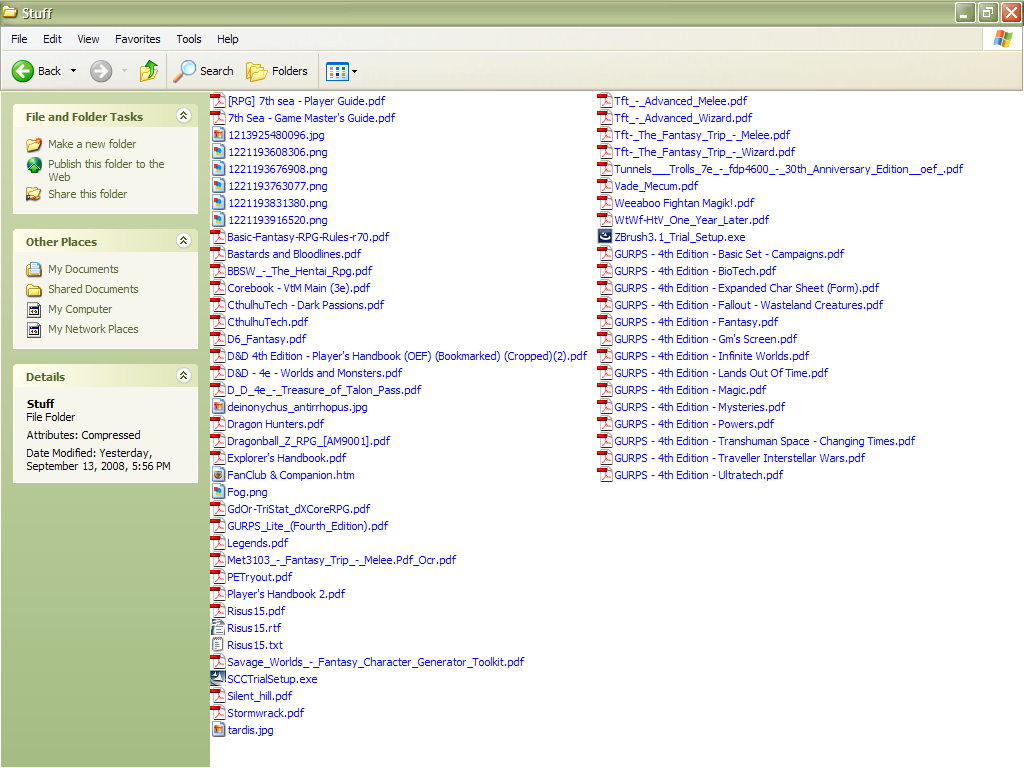Select the Risus15.txt text file icon

[x=218, y=645]
